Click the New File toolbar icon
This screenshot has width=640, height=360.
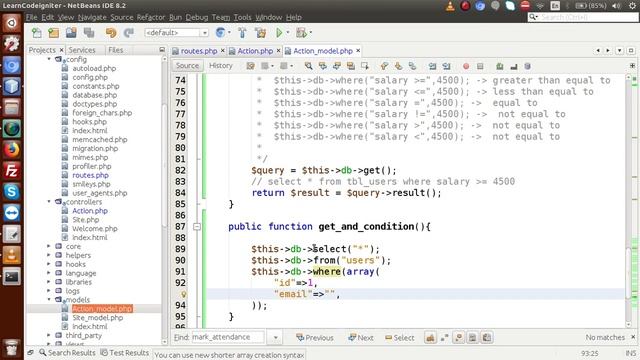pyautogui.click(x=36, y=33)
